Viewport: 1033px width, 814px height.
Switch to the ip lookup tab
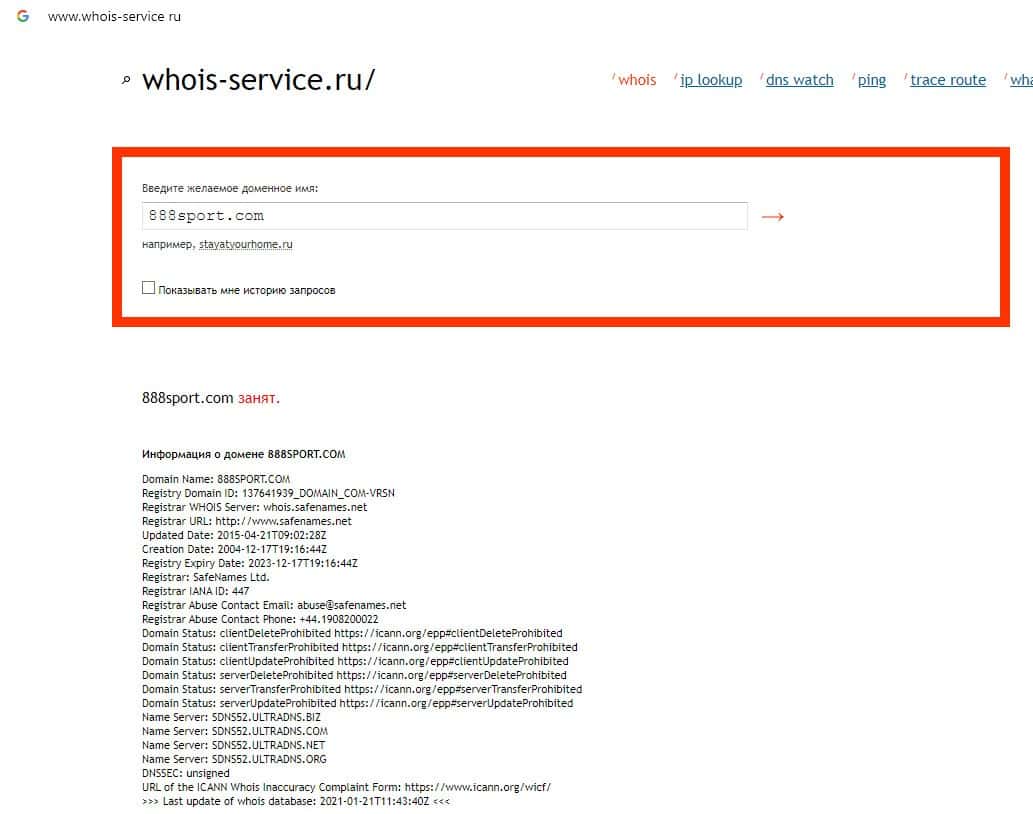(x=711, y=80)
